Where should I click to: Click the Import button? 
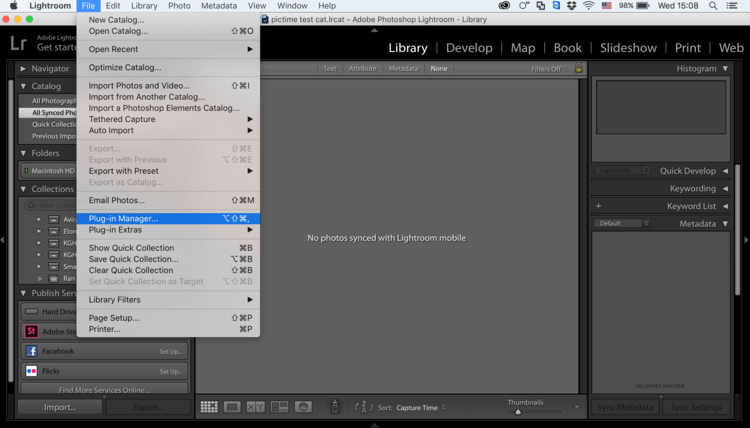tap(60, 407)
